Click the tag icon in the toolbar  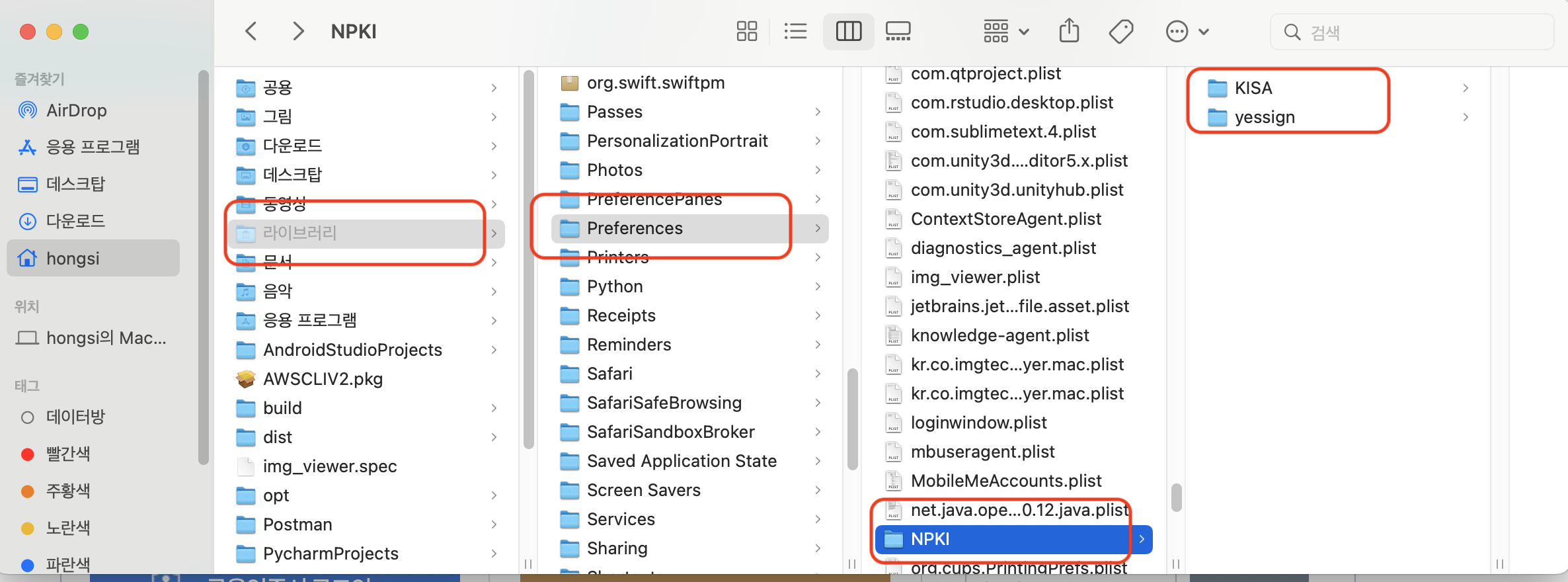(1121, 31)
